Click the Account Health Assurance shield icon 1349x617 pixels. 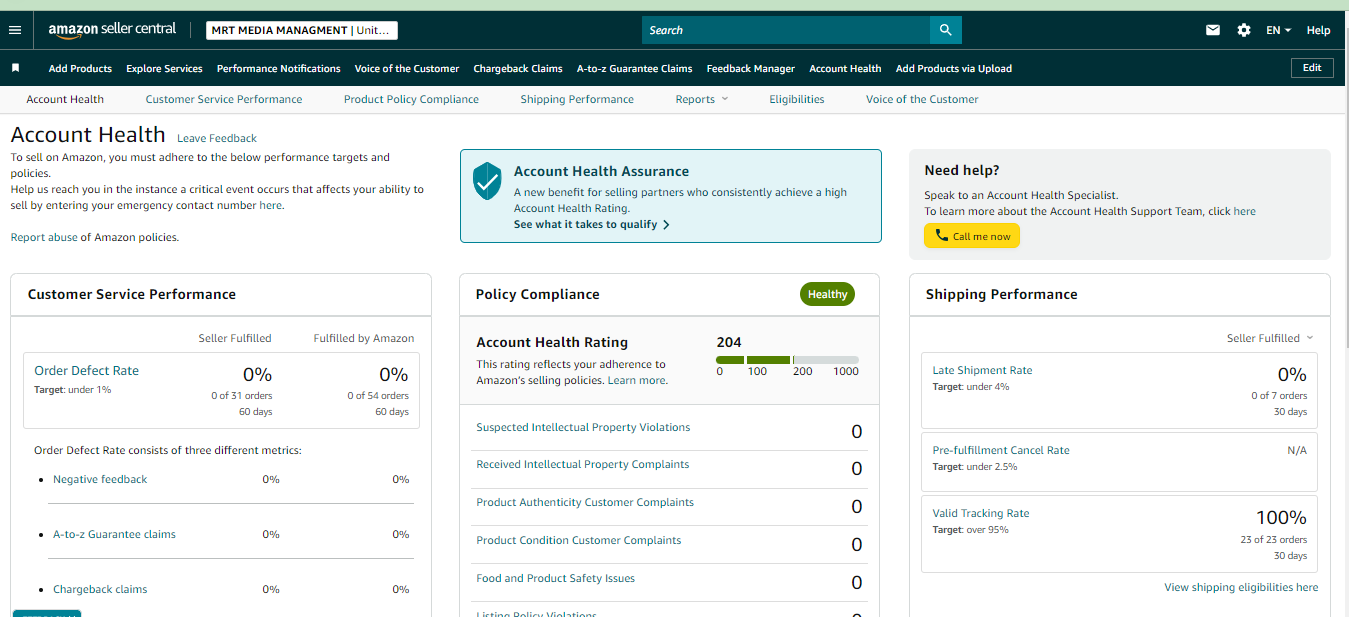(x=487, y=181)
